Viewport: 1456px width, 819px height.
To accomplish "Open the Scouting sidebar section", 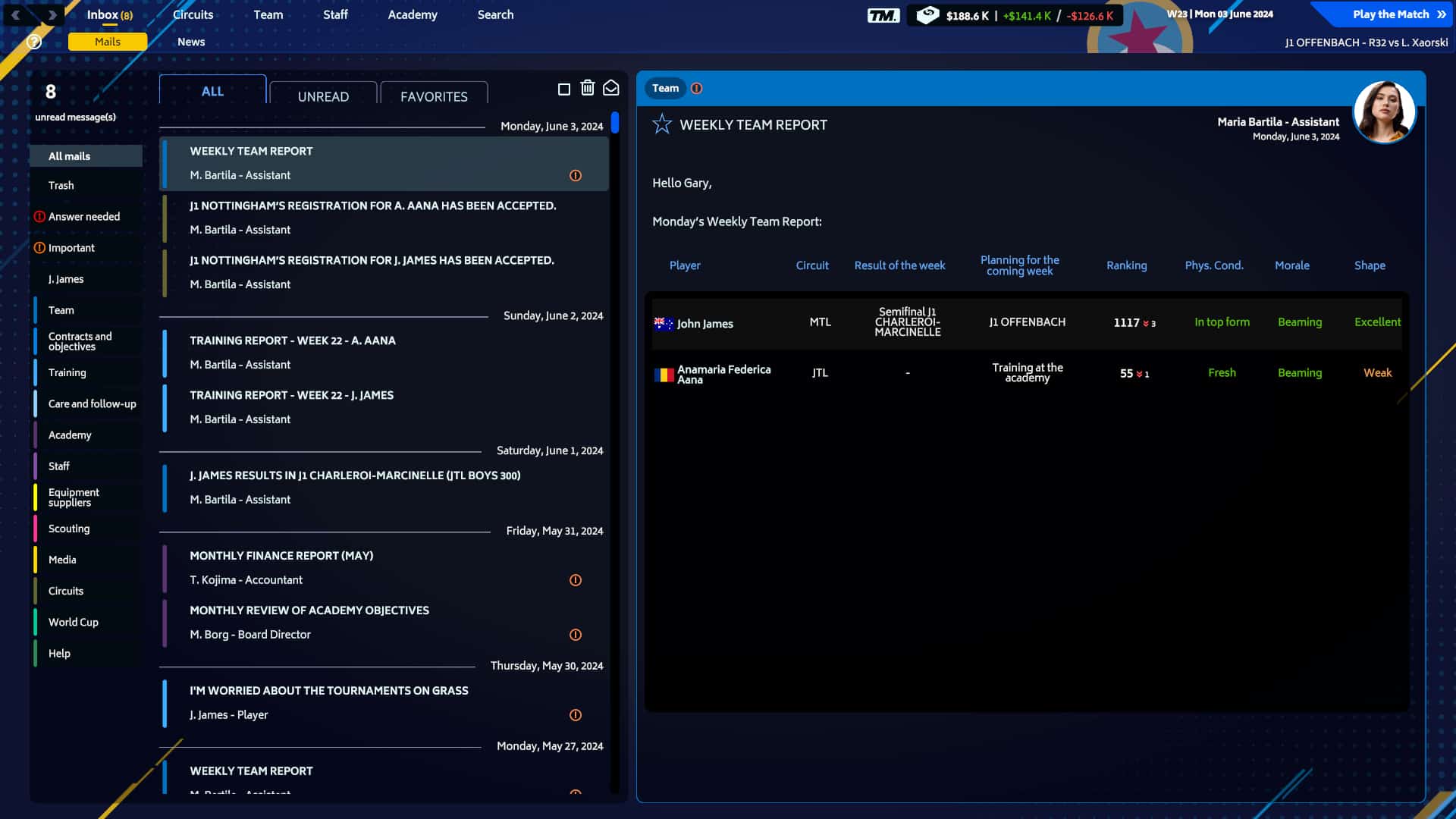I will tap(69, 528).
